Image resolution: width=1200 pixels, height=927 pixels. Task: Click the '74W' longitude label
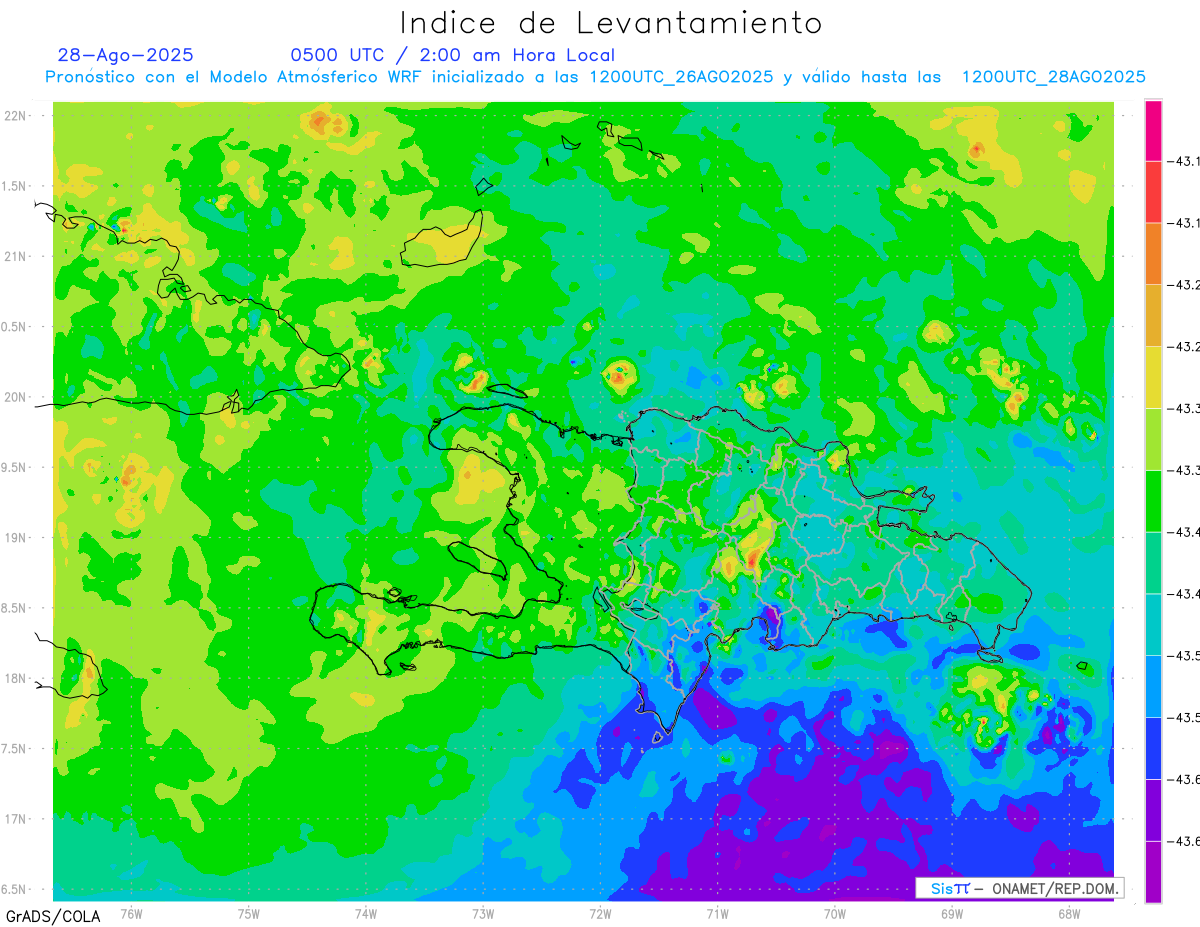(366, 914)
